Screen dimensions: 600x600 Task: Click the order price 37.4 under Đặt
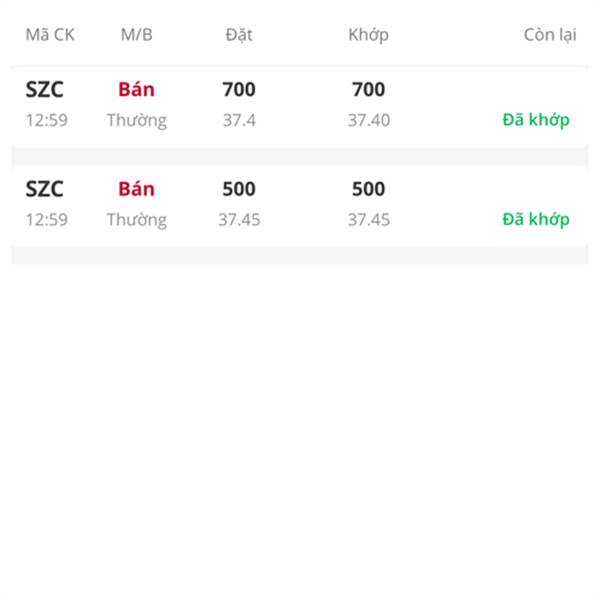pyautogui.click(x=239, y=121)
